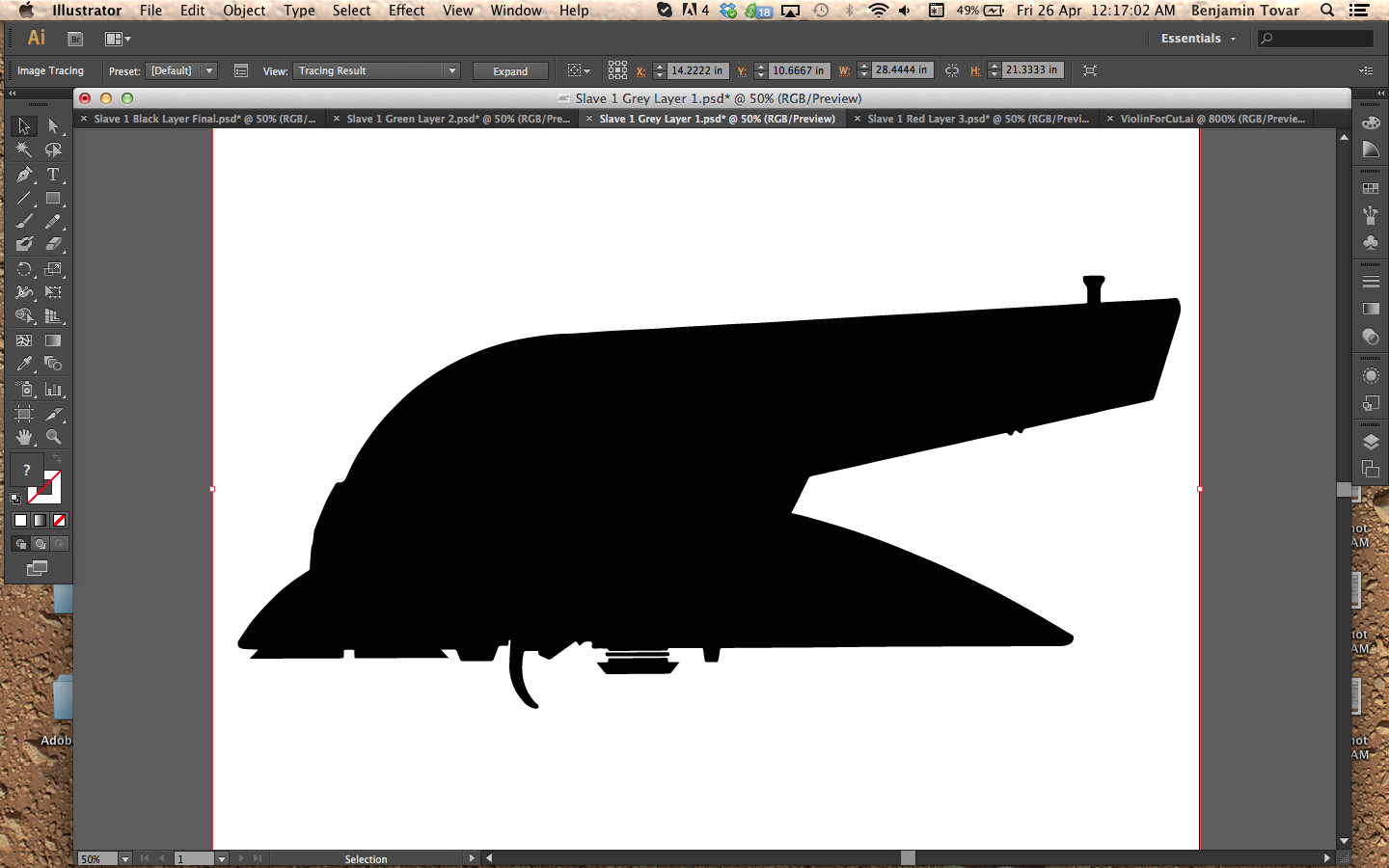The width and height of the screenshot is (1389, 868).
Task: Toggle constrain width and height proportions
Action: click(x=952, y=70)
